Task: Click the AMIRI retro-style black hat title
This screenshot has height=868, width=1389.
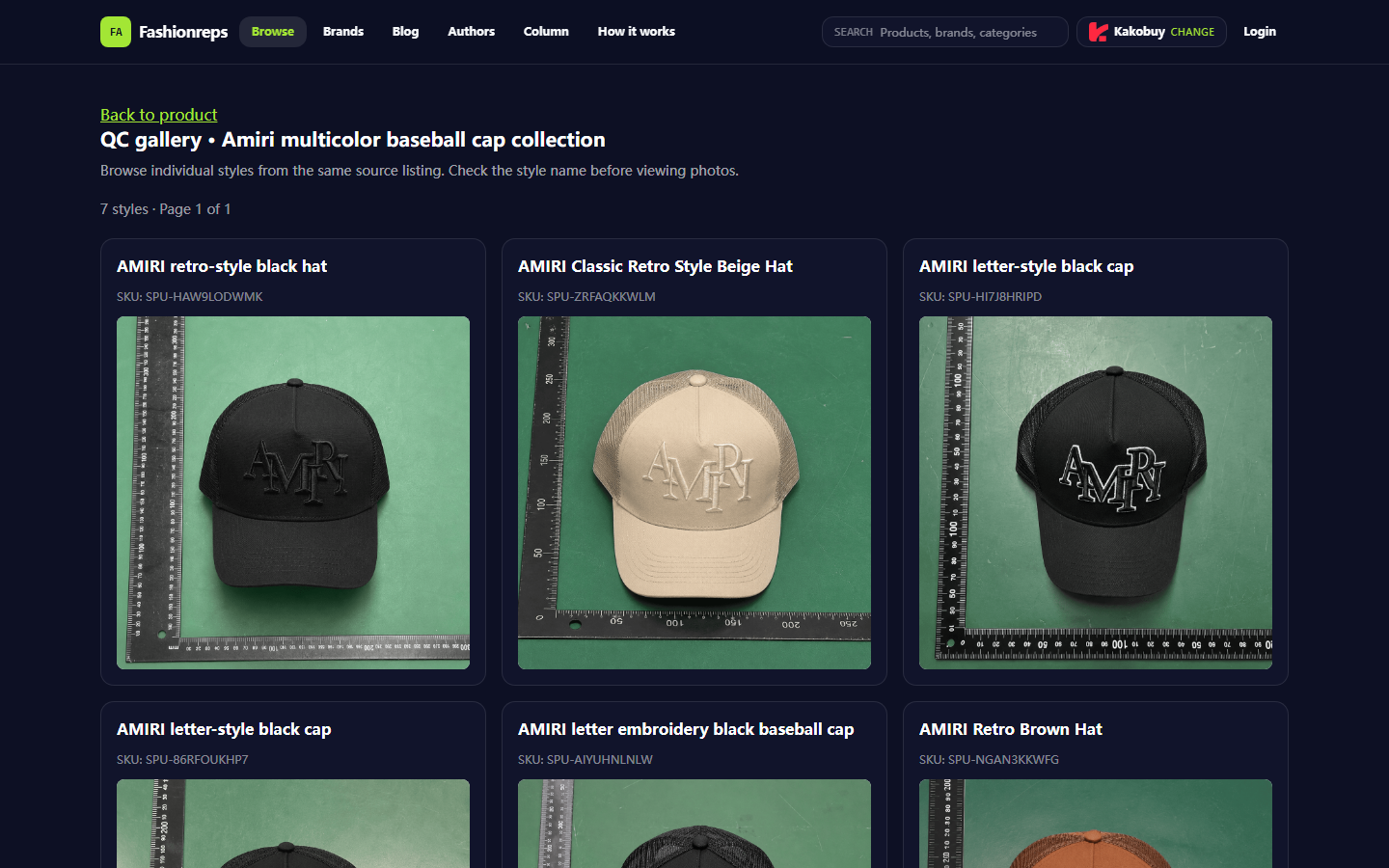Action: point(222,266)
